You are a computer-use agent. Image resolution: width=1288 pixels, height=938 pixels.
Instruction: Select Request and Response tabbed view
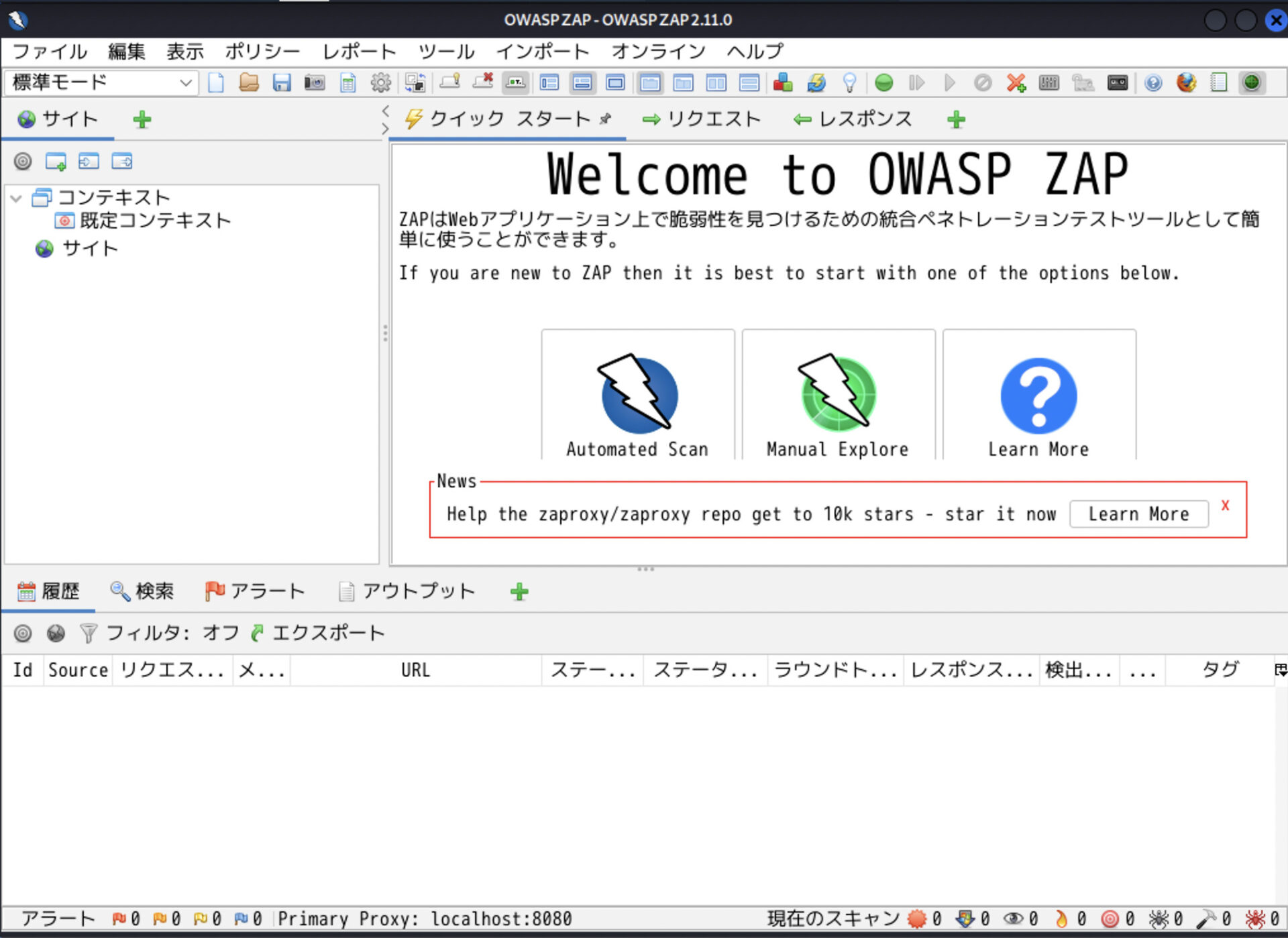click(x=650, y=82)
